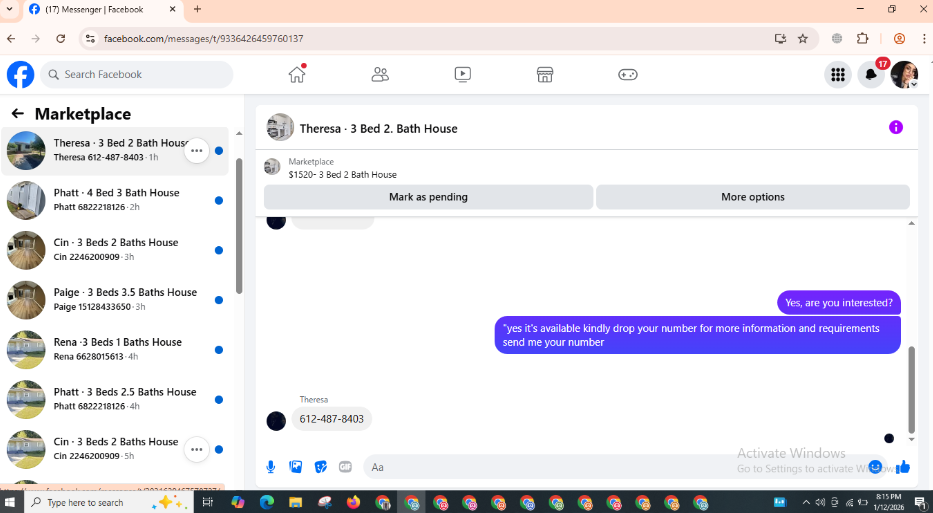Click the unread dot on Rena chat
Screen dimensions: 933x513
pyautogui.click(x=219, y=350)
